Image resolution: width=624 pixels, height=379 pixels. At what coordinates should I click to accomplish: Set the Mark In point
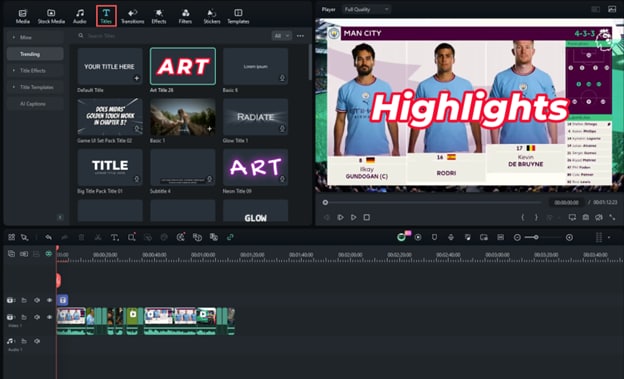click(523, 217)
